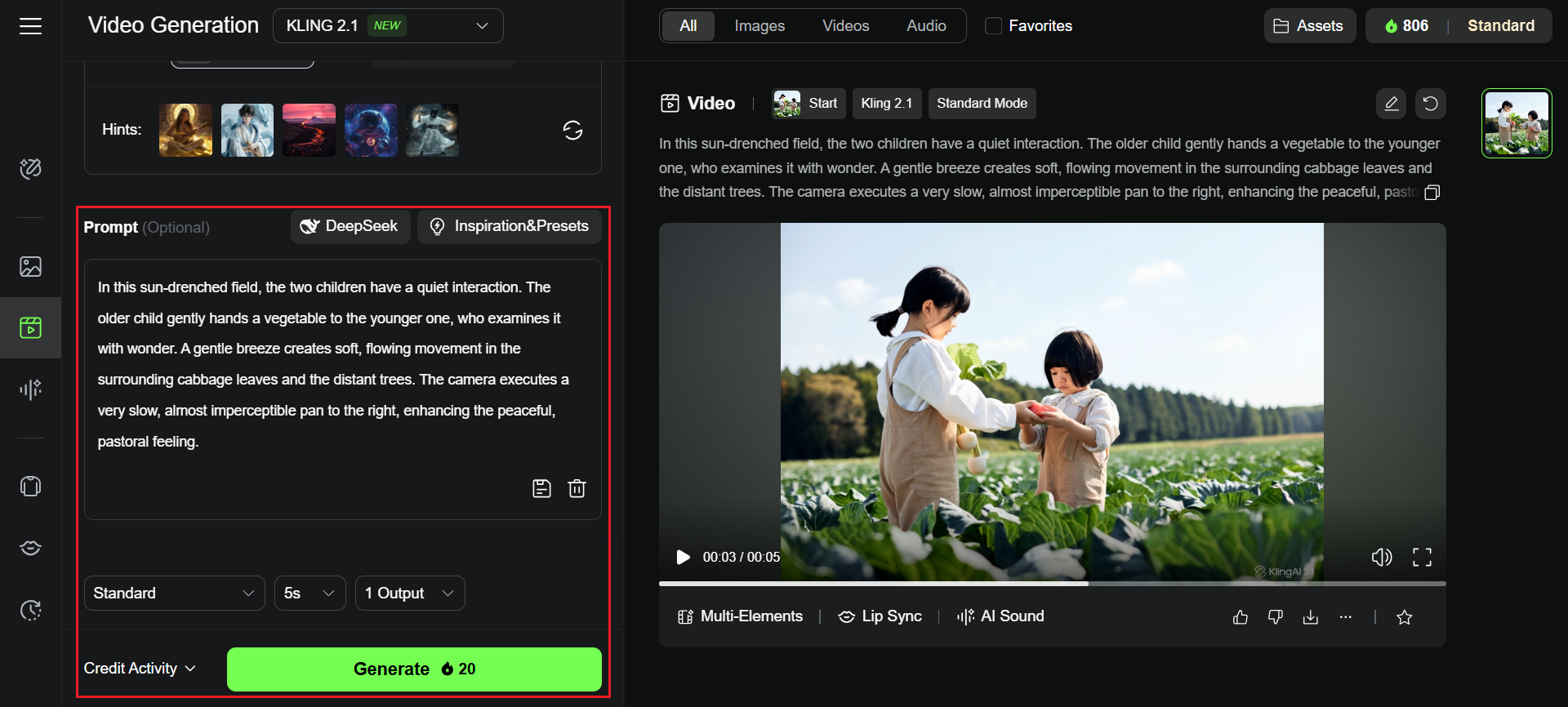Open the hamburger menu
This screenshot has height=707, width=1568.
(x=30, y=26)
